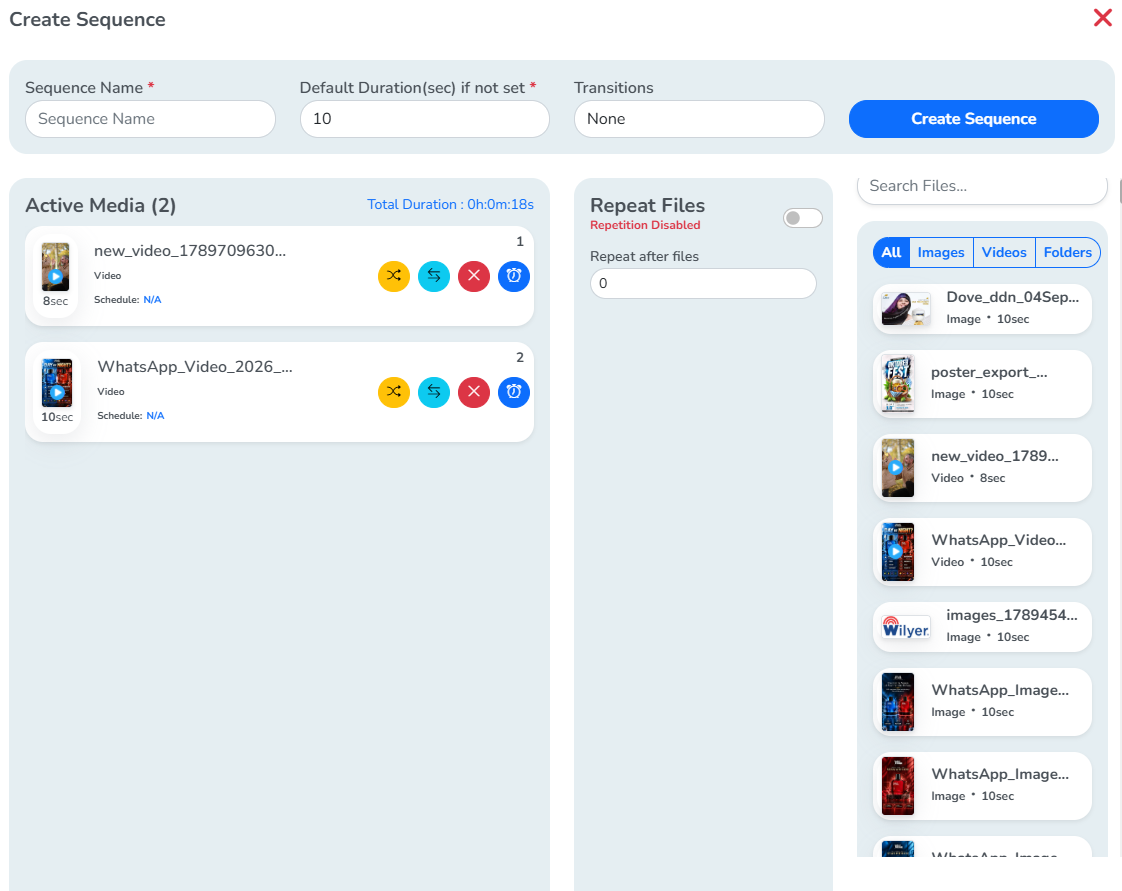Remove new_video_1789709630 from Active Media

pos(474,276)
